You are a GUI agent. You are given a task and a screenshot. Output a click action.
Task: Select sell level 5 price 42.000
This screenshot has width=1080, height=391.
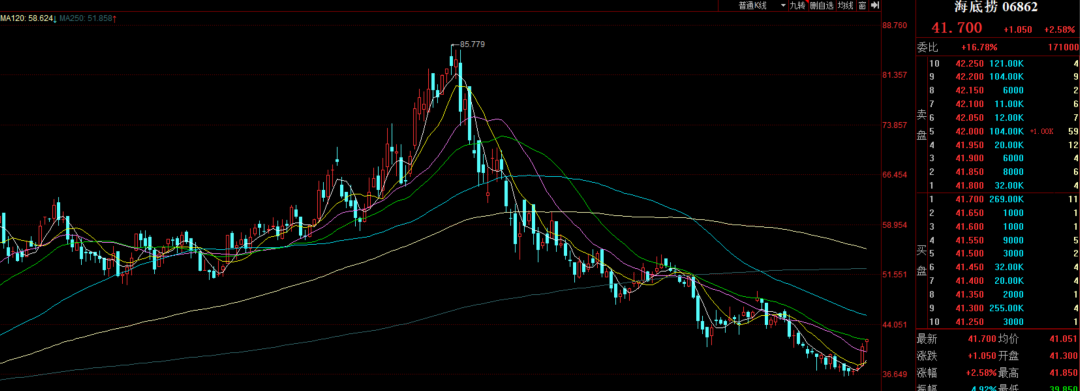[x=969, y=131]
